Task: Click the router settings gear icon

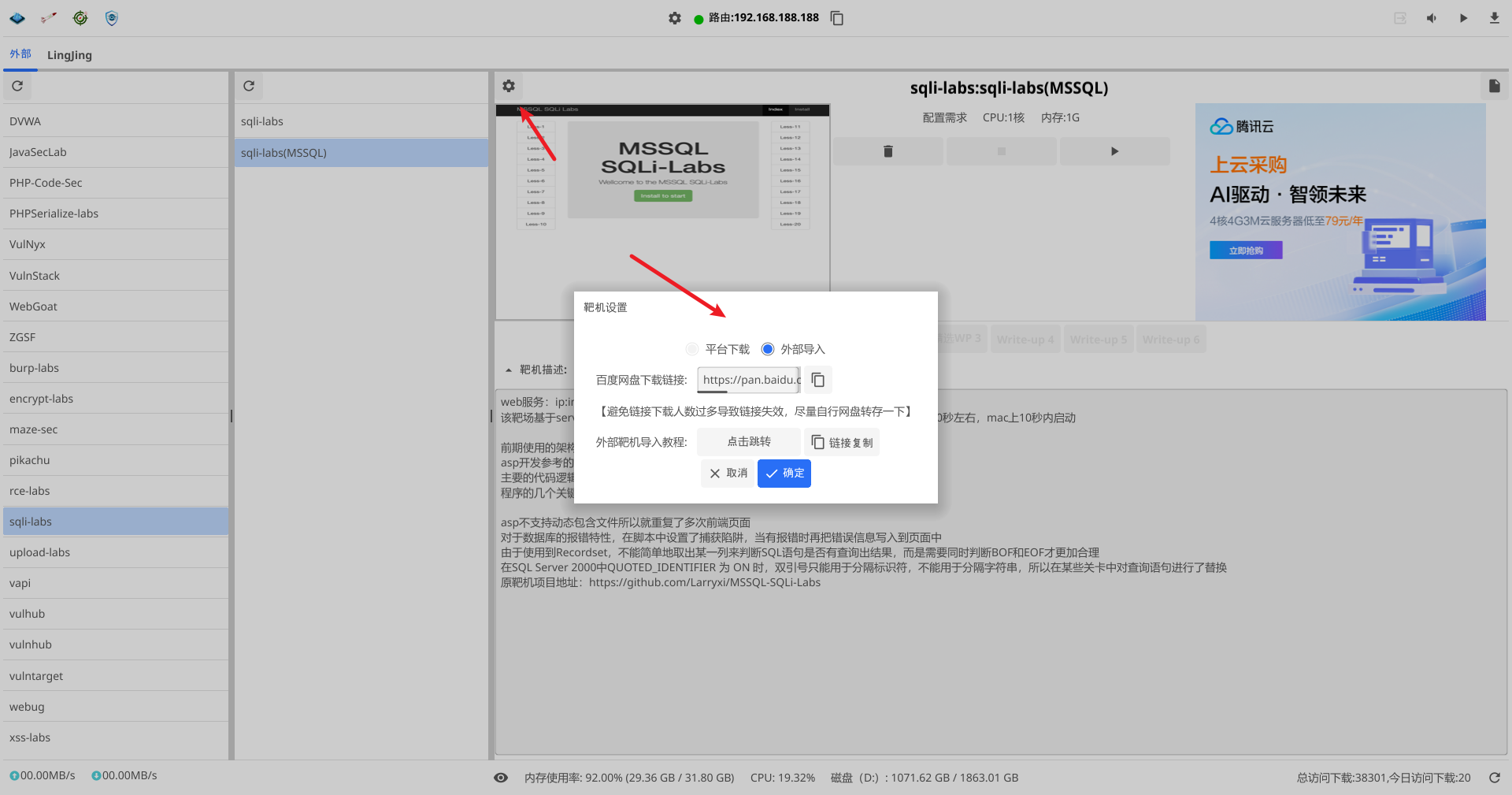Action: 675,18
